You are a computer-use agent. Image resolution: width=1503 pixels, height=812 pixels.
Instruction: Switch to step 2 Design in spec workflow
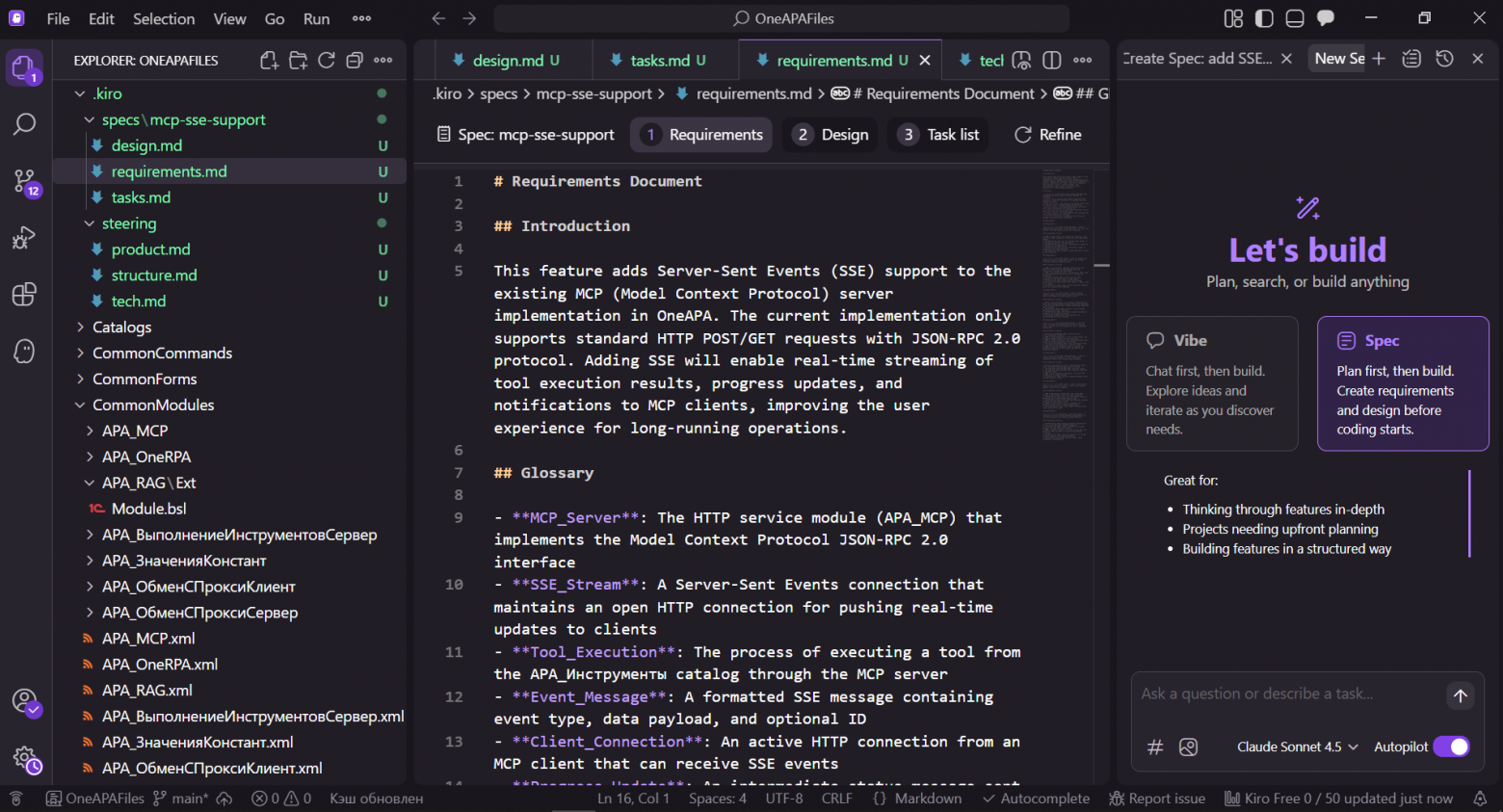click(829, 134)
